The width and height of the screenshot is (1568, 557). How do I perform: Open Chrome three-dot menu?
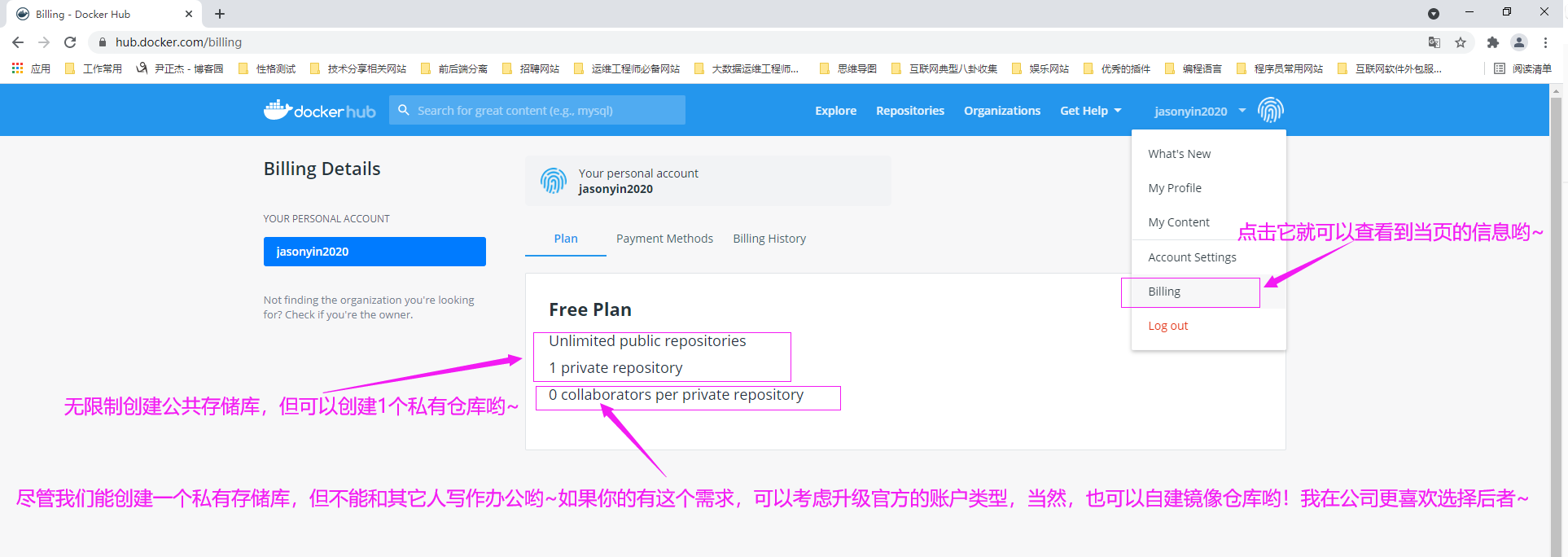(x=1545, y=42)
